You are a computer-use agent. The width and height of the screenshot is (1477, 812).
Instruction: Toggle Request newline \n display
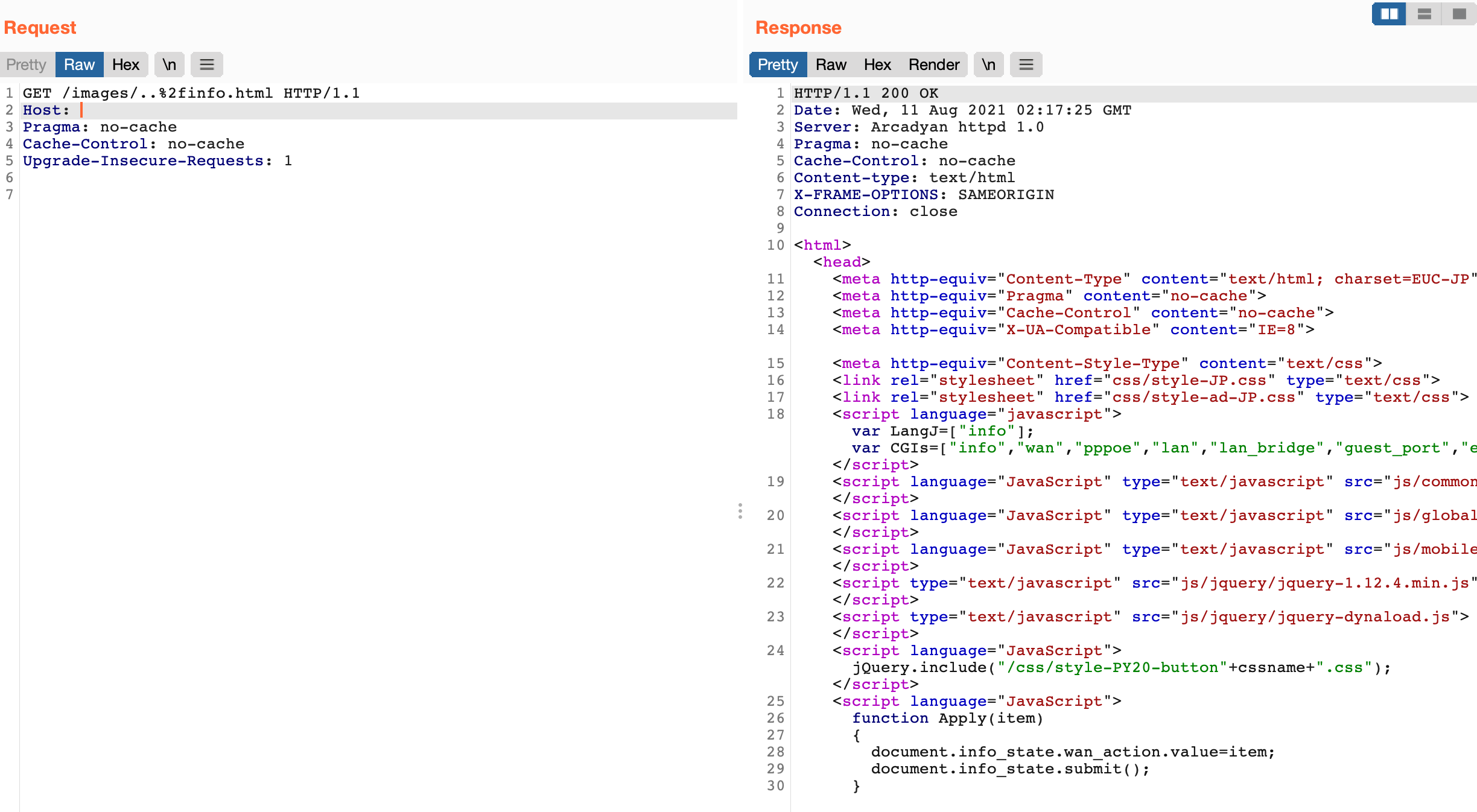(169, 65)
